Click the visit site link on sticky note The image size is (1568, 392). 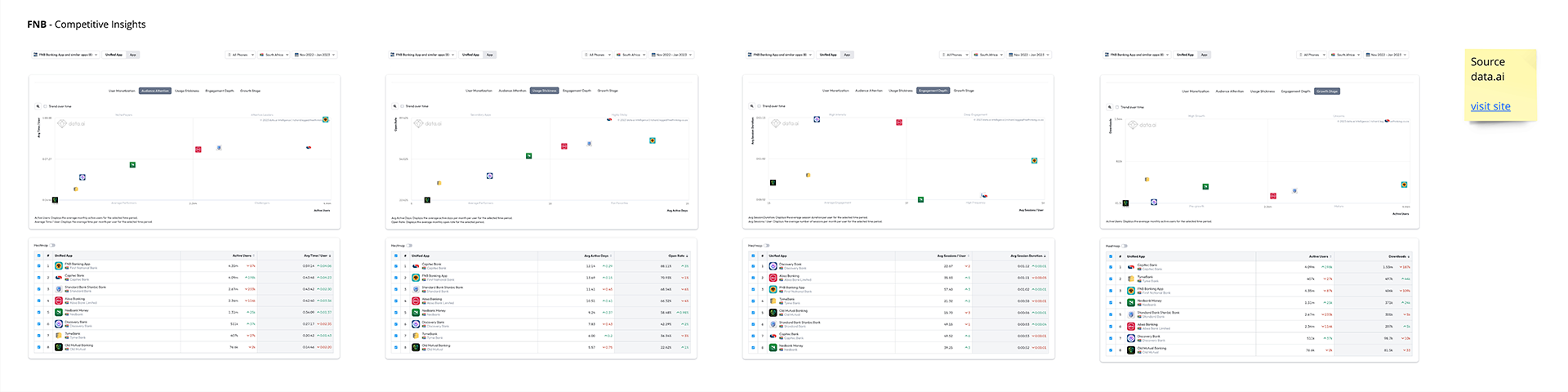point(1490,106)
